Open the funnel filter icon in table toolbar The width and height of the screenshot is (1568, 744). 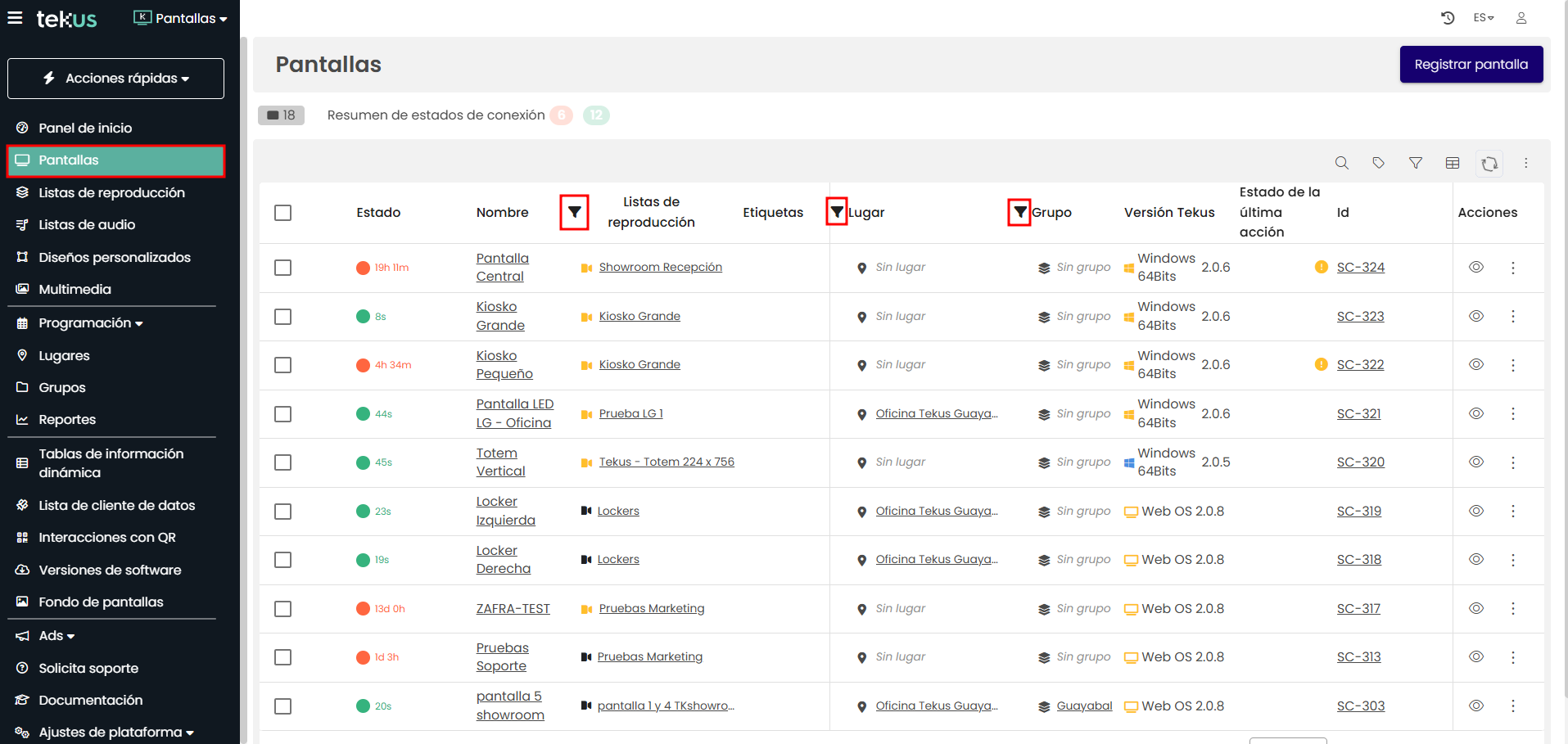click(1415, 163)
